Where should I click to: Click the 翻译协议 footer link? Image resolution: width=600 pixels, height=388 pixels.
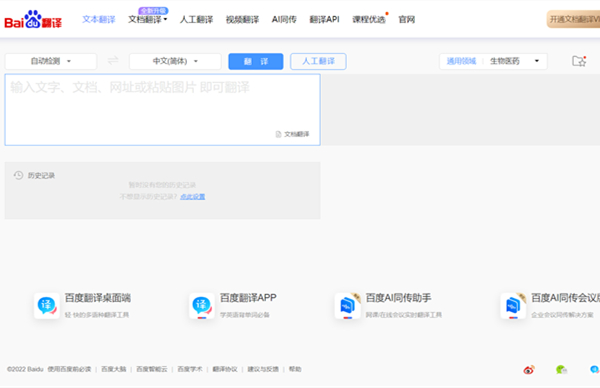pos(225,369)
